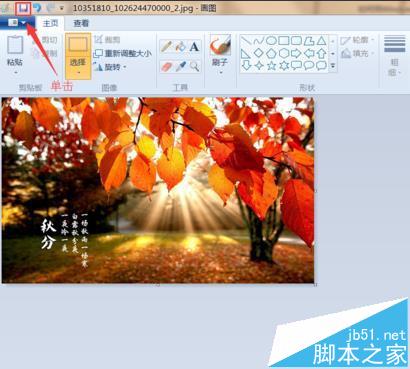Click the 重新调整大小 button
Screen dimensions: 410x369
123,53
